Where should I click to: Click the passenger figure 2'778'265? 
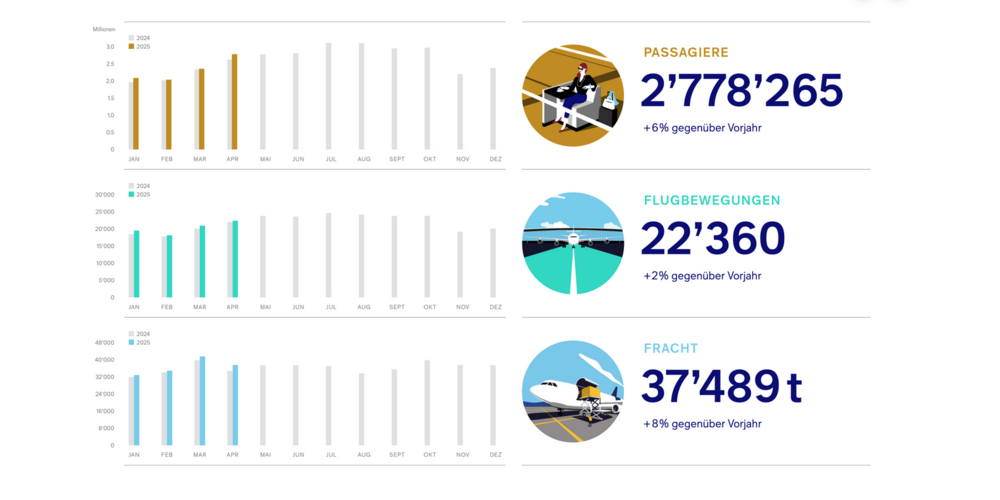coord(742,90)
